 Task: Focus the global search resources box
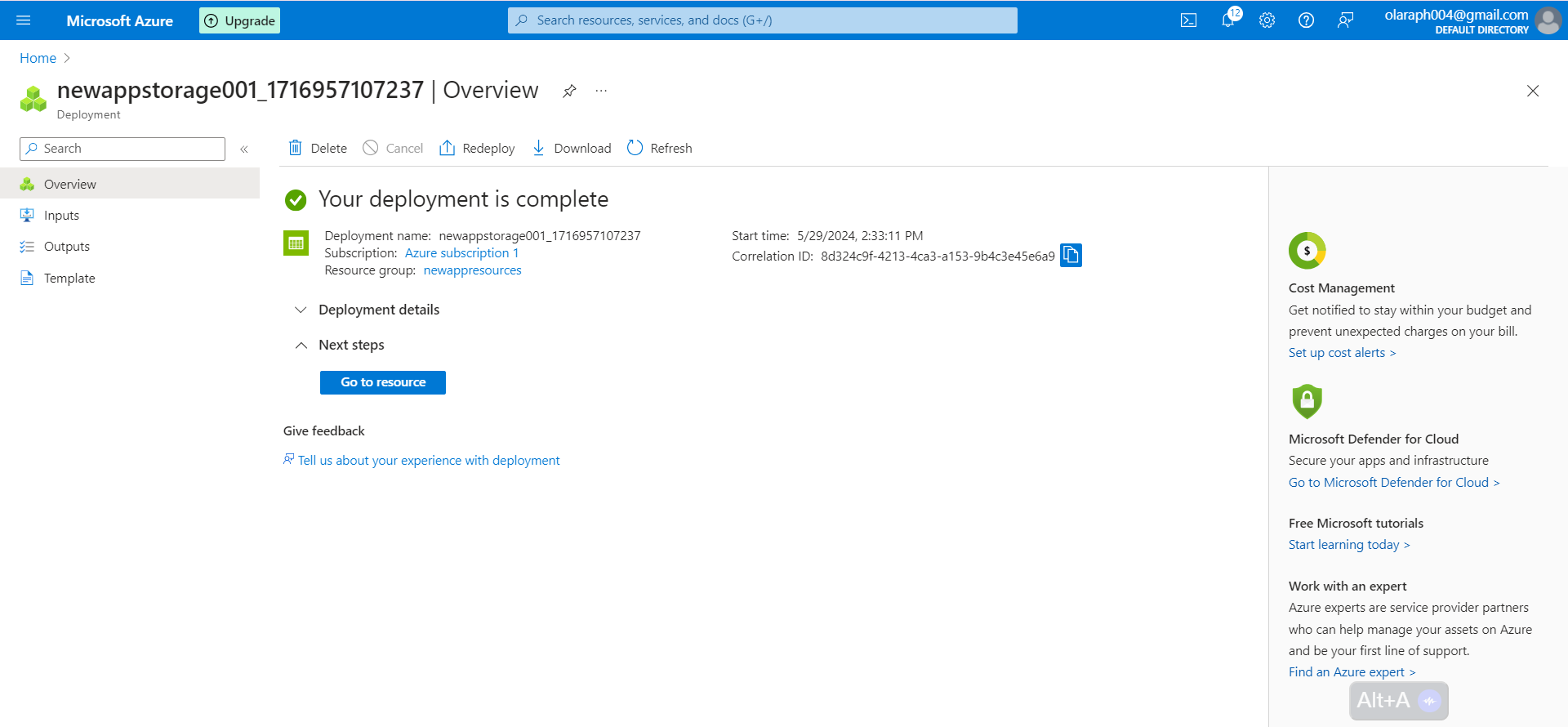[x=763, y=20]
